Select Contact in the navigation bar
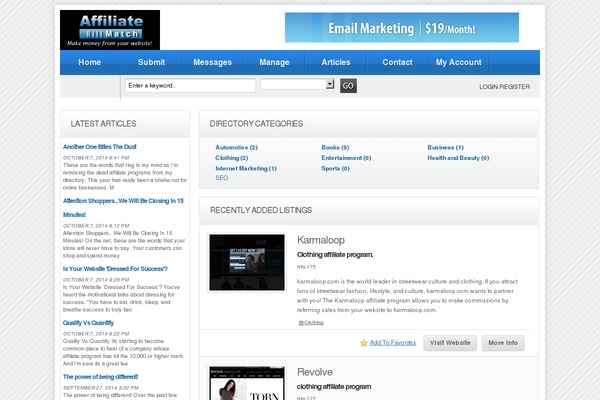The image size is (600, 400). 397,62
